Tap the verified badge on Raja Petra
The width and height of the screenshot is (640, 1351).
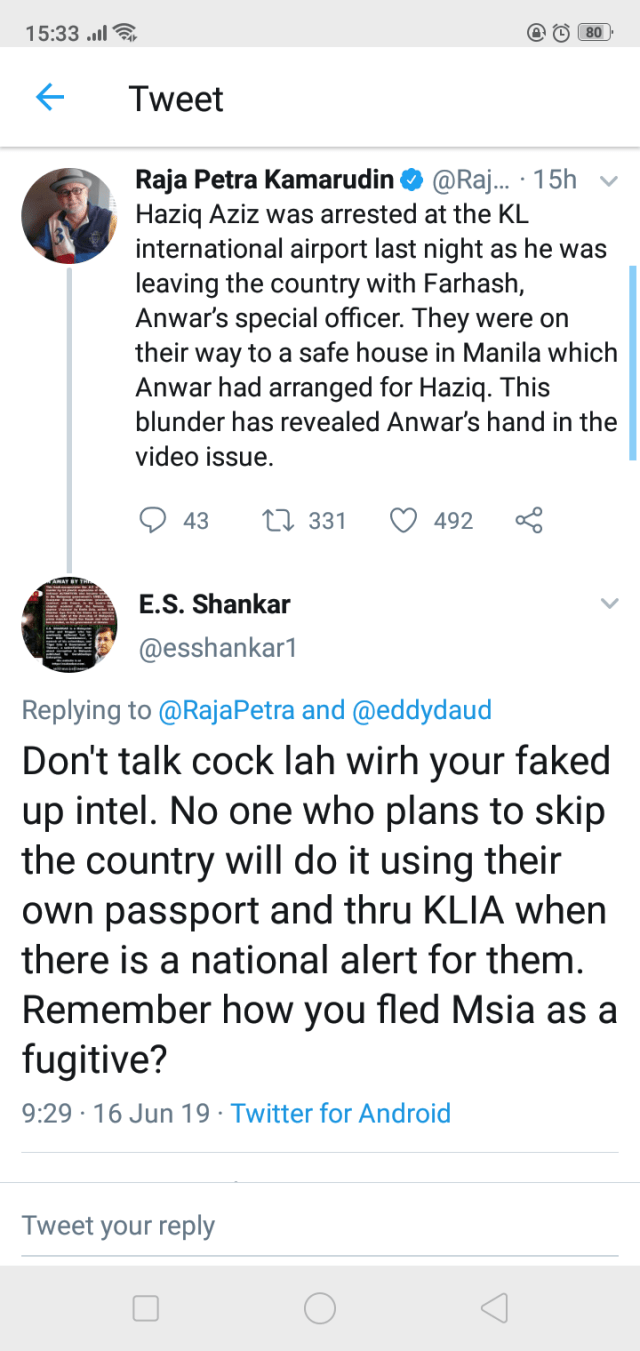[x=412, y=180]
